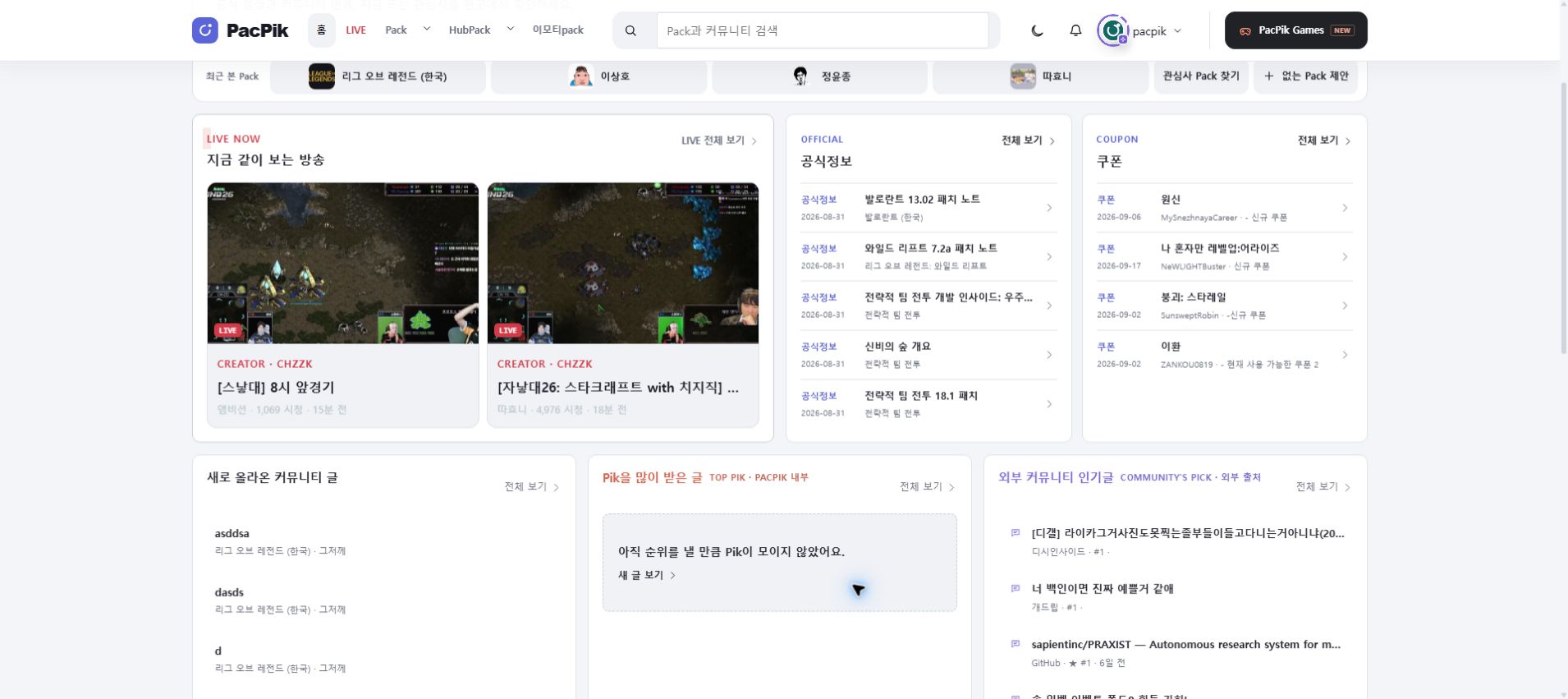Open sapientinc/PRAXIST GitHub post
Image resolution: width=1568 pixels, height=699 pixels.
pos(1186,644)
